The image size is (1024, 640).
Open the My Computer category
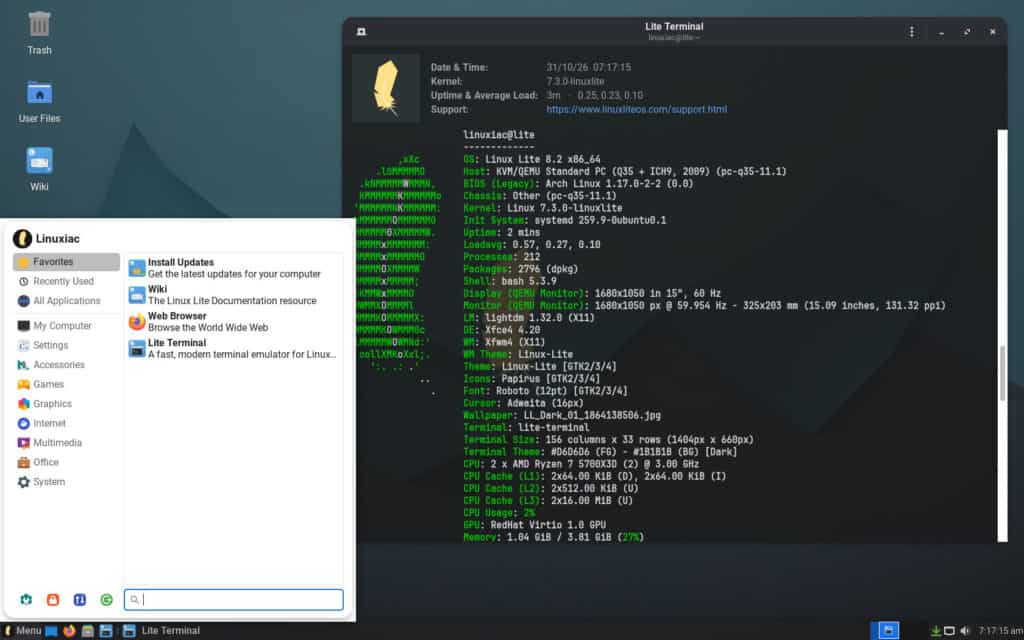(66, 326)
